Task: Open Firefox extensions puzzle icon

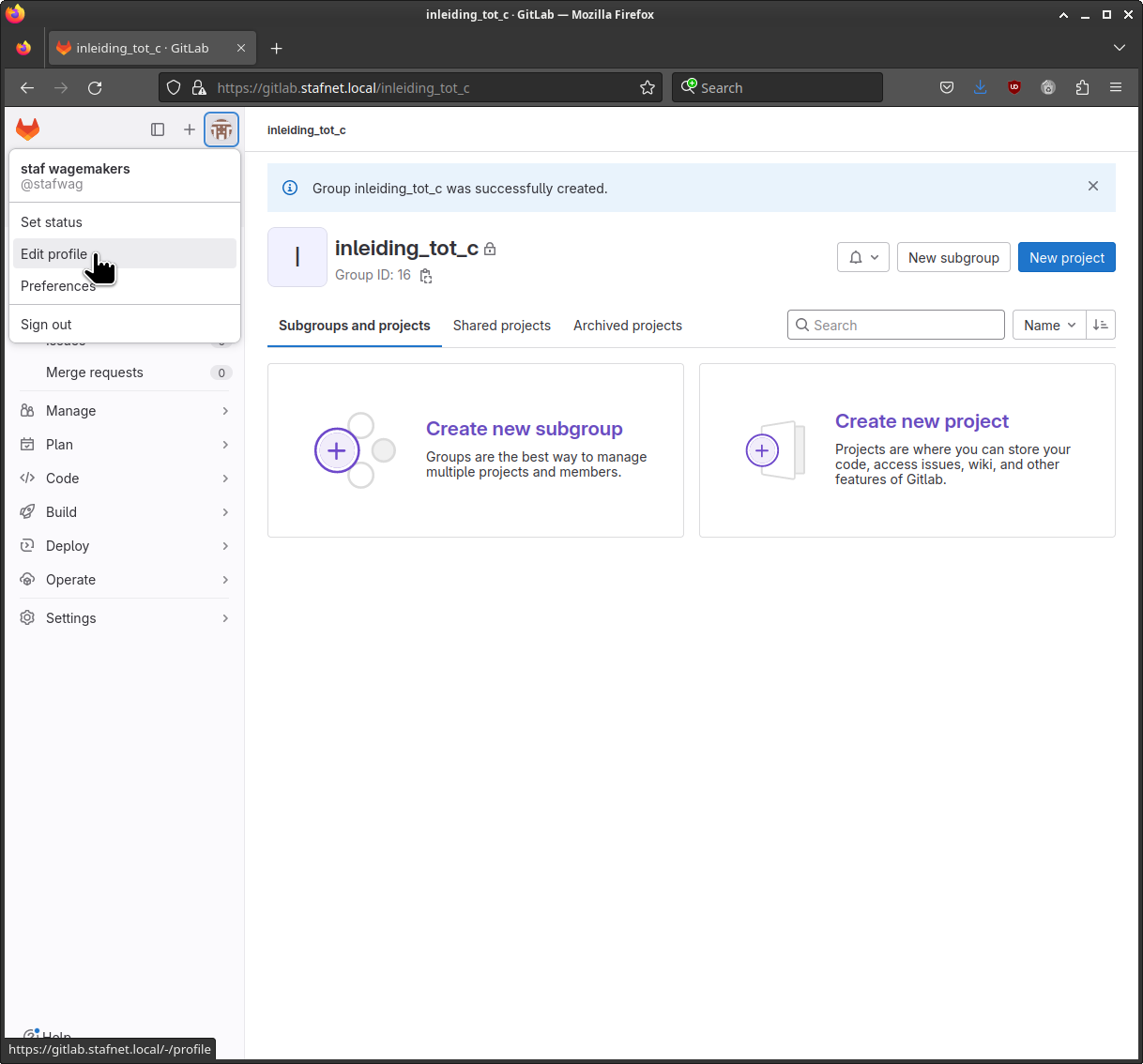Action: tap(1082, 87)
